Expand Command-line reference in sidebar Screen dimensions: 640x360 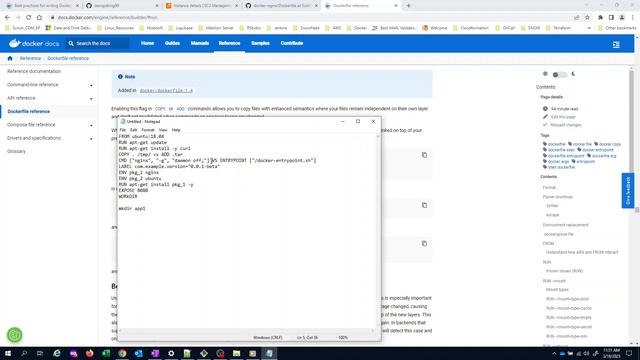[x=91, y=85]
